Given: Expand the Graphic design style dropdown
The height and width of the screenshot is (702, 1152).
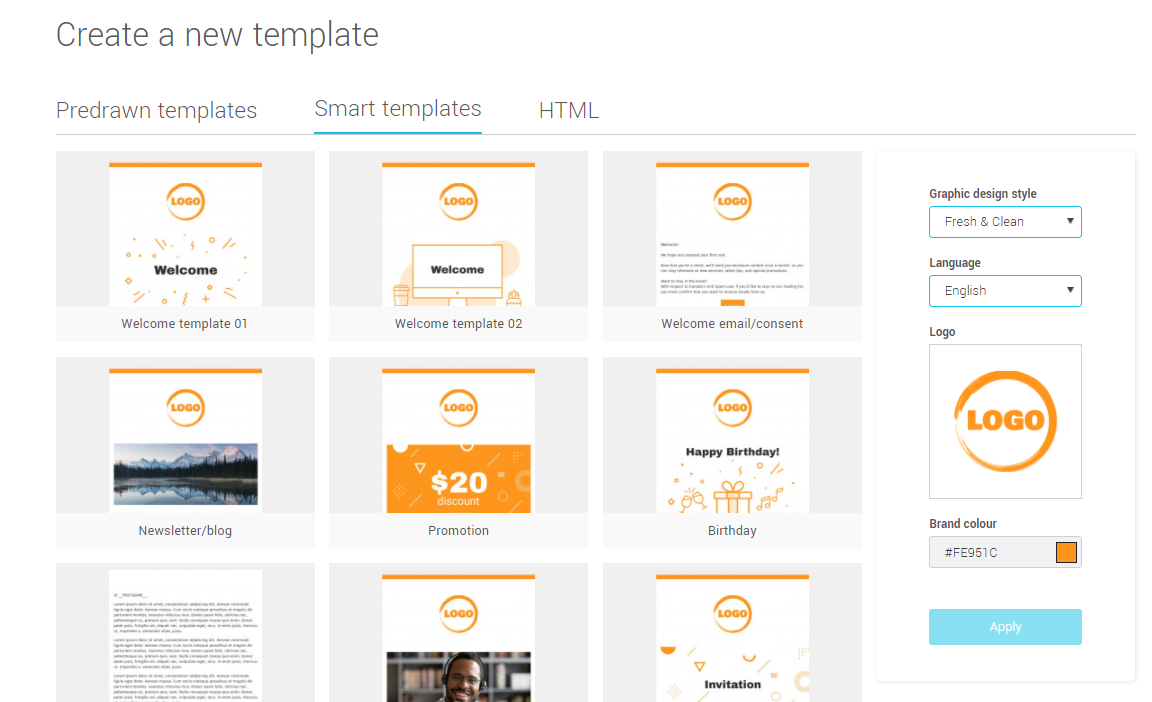Looking at the screenshot, I should pyautogui.click(x=1005, y=221).
